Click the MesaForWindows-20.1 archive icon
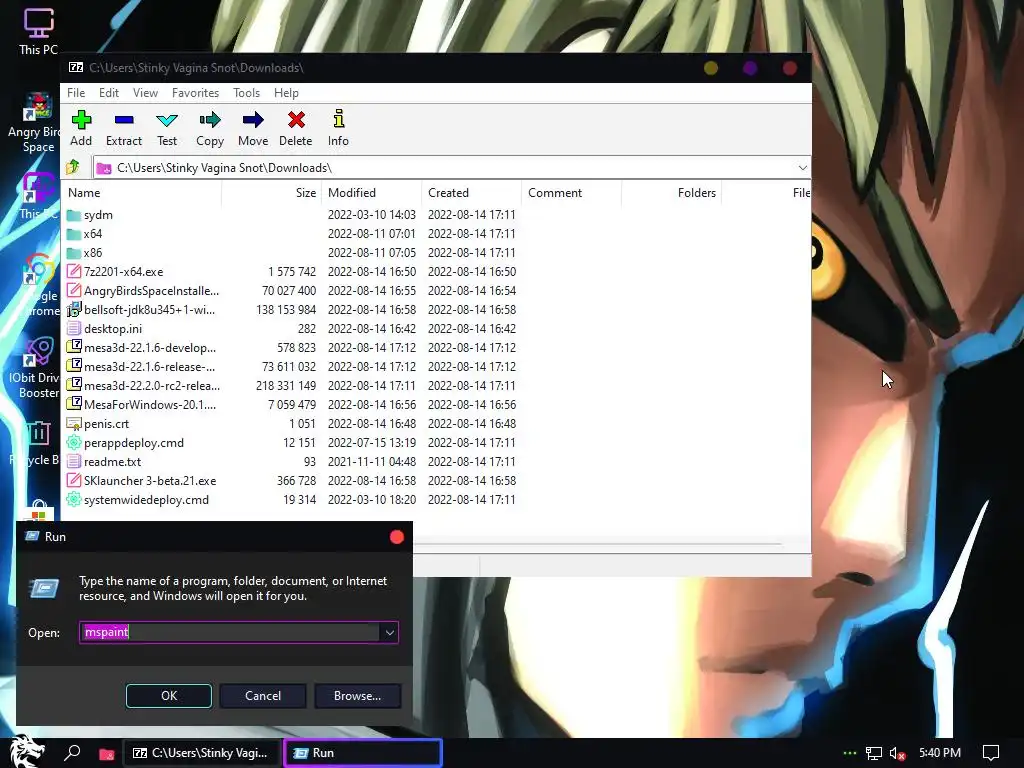This screenshot has height=768, width=1024. point(74,404)
